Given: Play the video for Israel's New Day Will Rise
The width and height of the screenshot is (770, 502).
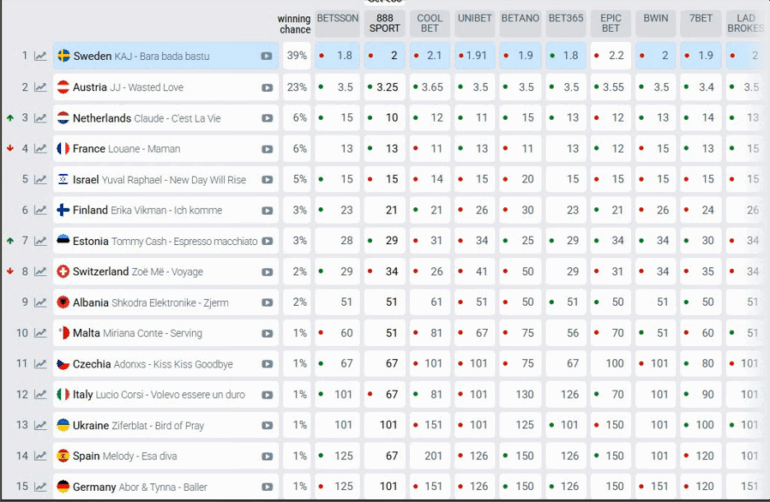Looking at the screenshot, I should pos(267,180).
